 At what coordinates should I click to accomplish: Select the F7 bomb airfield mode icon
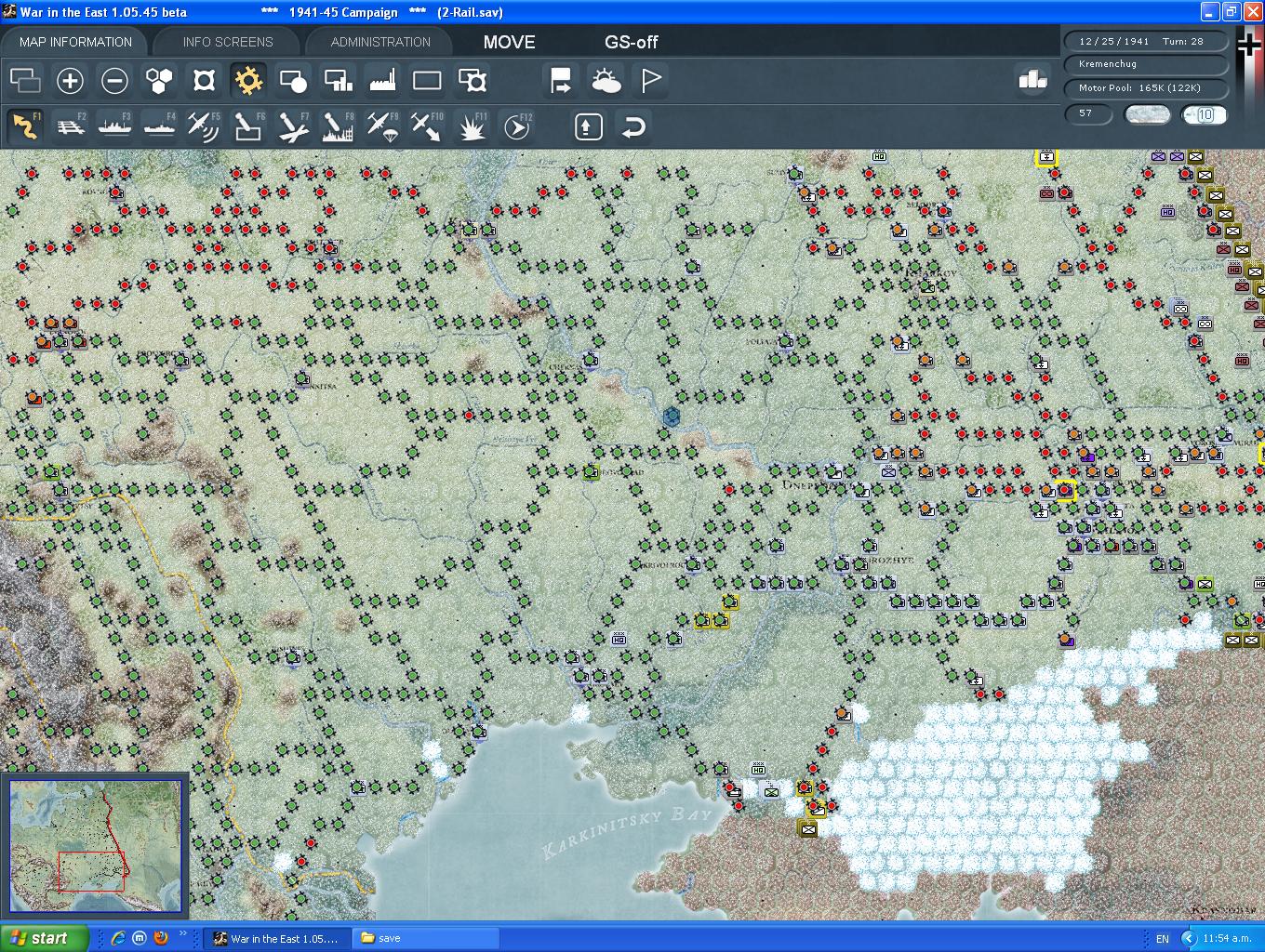click(x=293, y=126)
